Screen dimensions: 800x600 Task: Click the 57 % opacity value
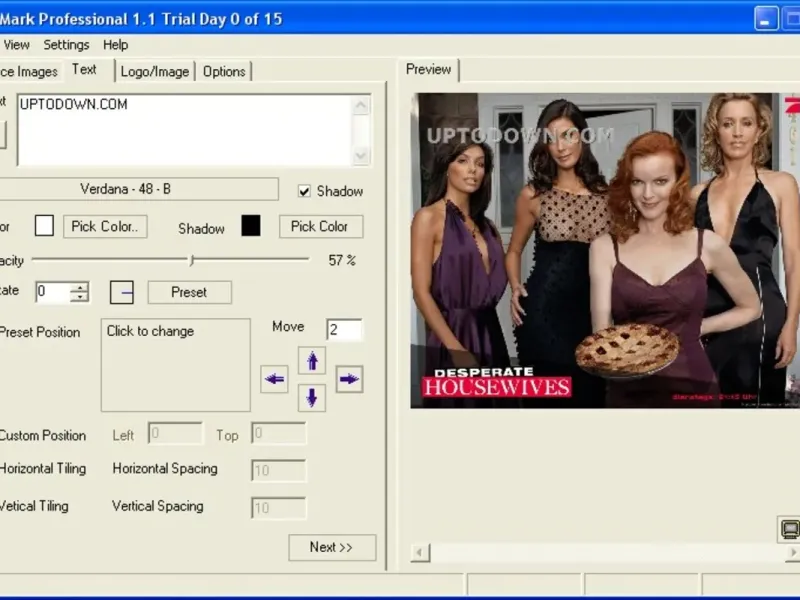tap(342, 261)
